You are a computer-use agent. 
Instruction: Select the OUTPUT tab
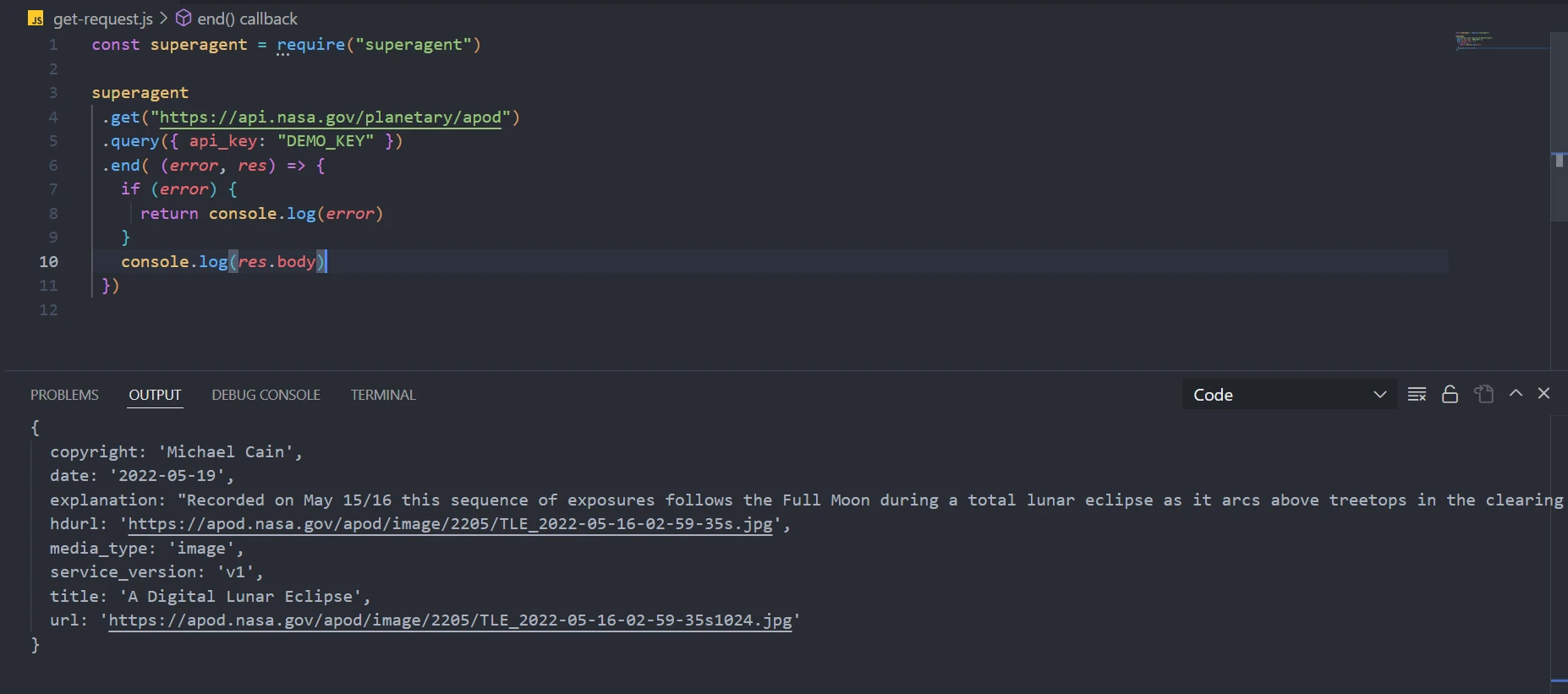(155, 395)
